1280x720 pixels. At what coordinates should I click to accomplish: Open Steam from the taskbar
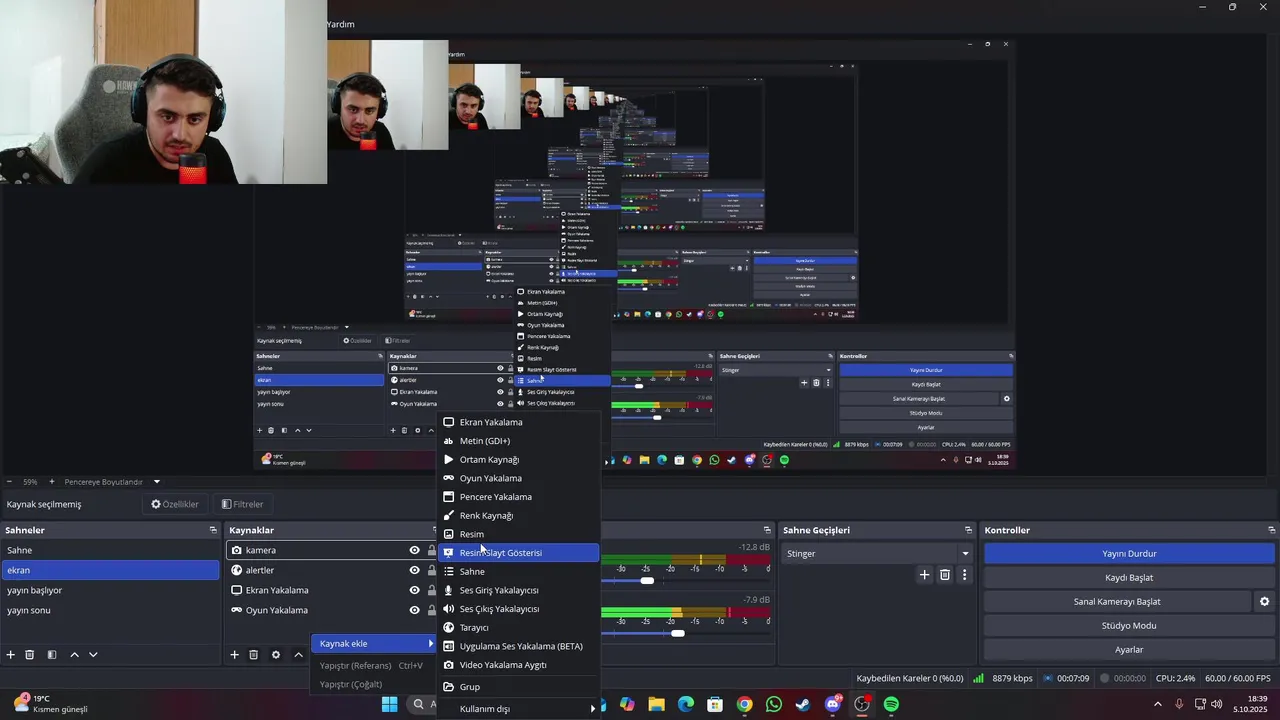point(803,705)
